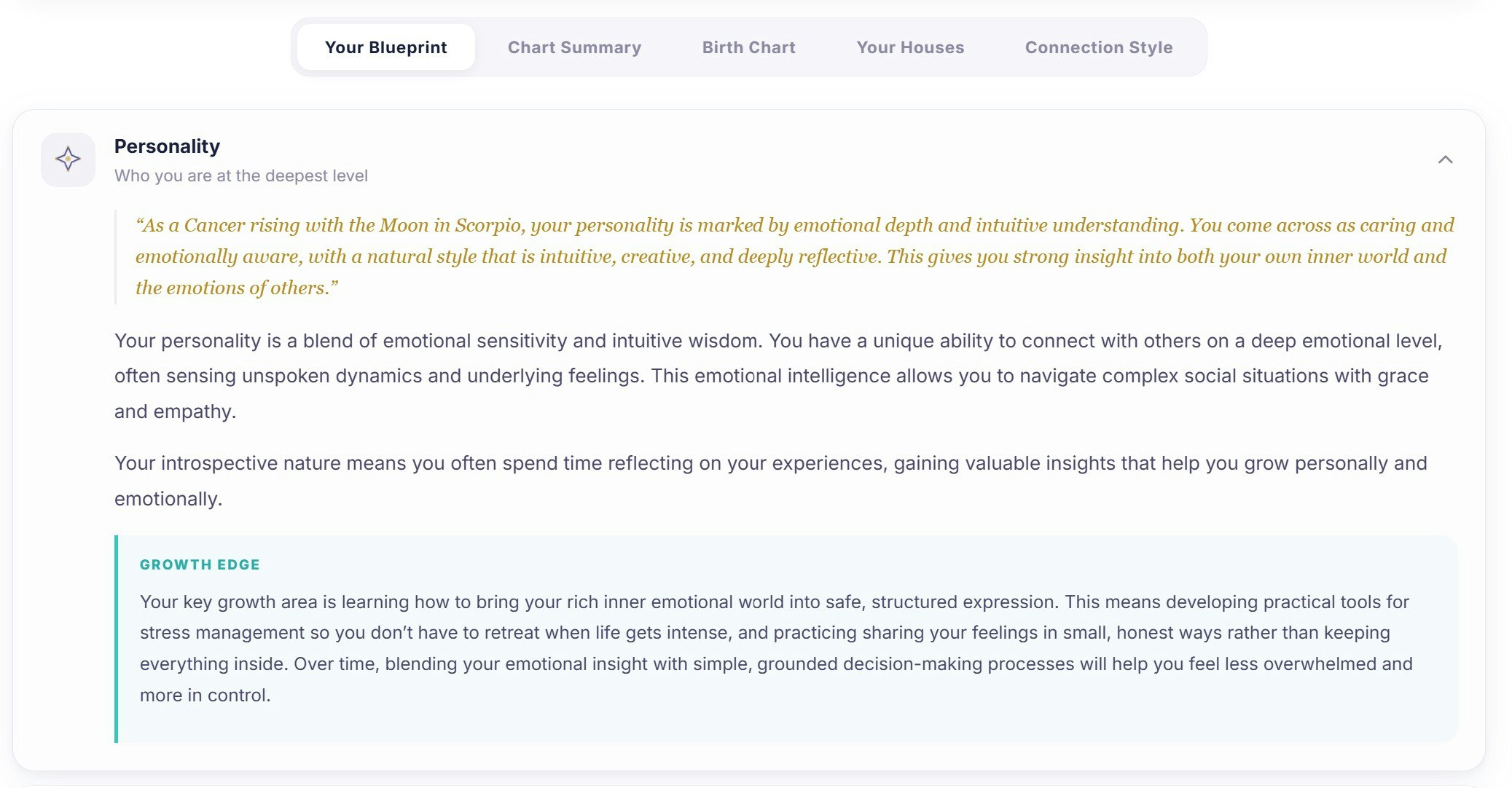Go to the Connection Style tab
The image size is (1512, 788).
pos(1098,47)
